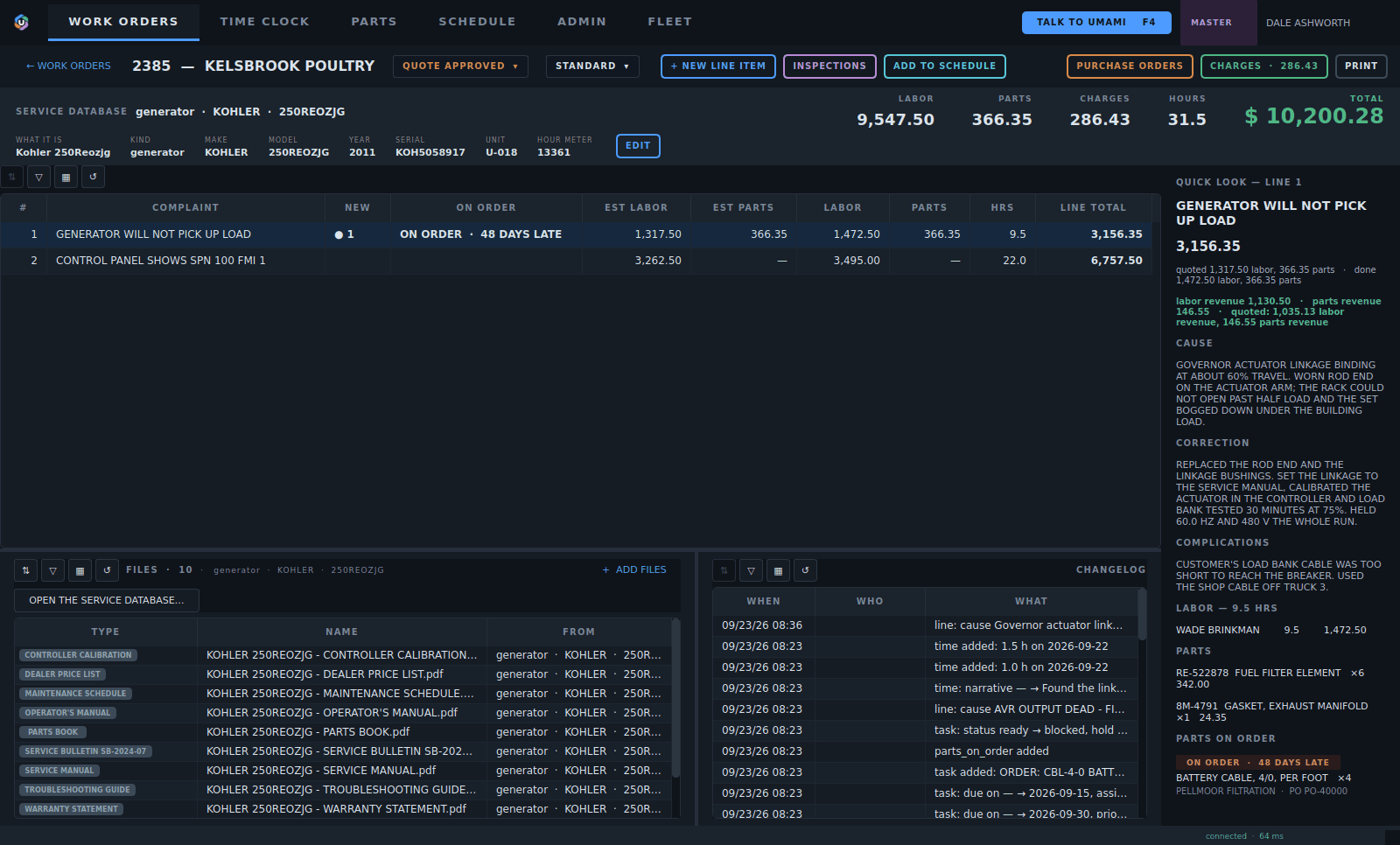Switch to the Time Clock tab
This screenshot has width=1400, height=845.
pos(264,22)
